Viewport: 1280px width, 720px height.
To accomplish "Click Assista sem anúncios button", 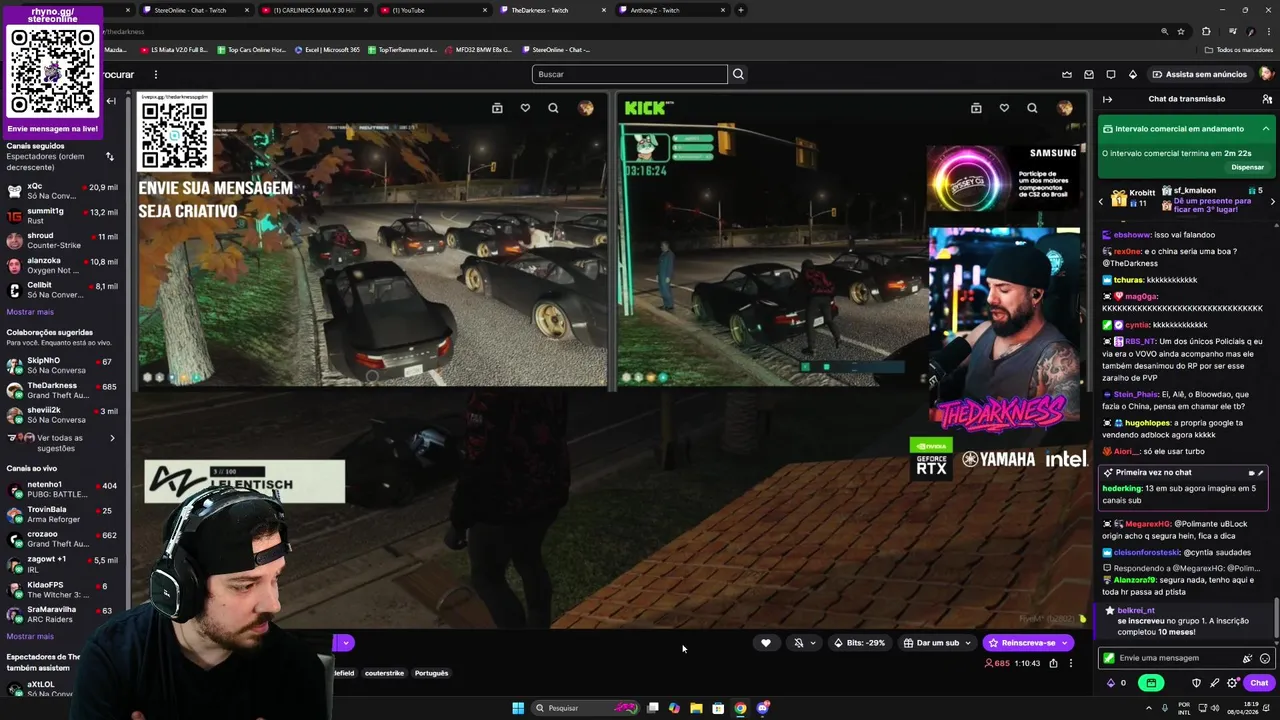I will [1199, 74].
